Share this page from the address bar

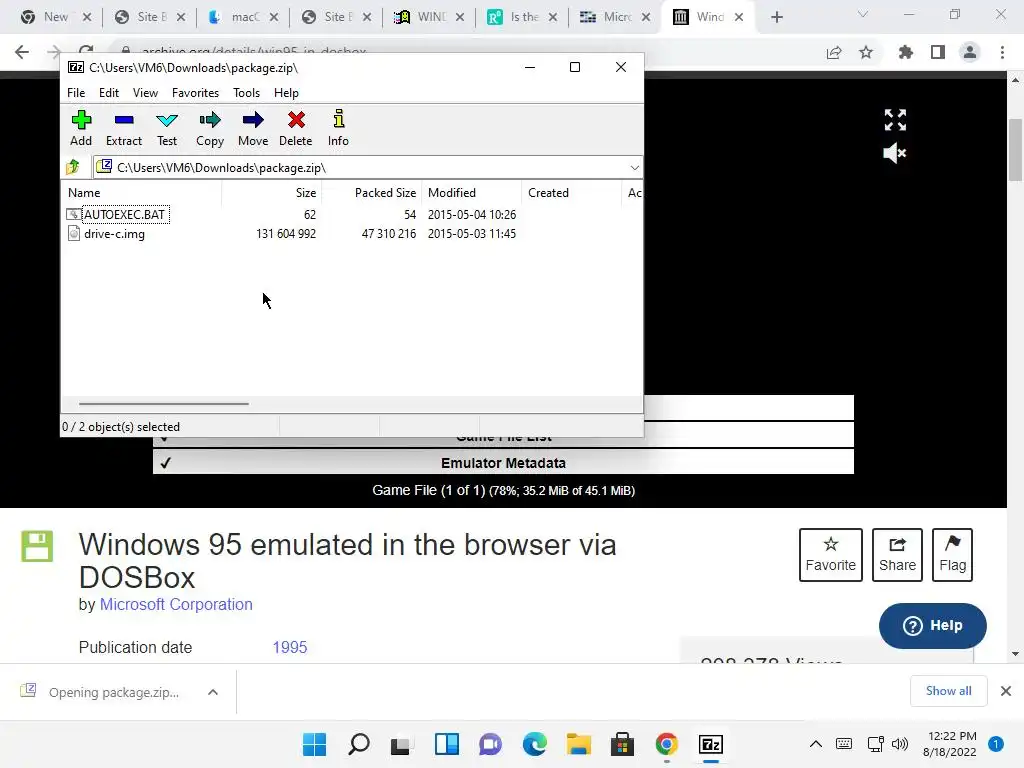(x=834, y=52)
